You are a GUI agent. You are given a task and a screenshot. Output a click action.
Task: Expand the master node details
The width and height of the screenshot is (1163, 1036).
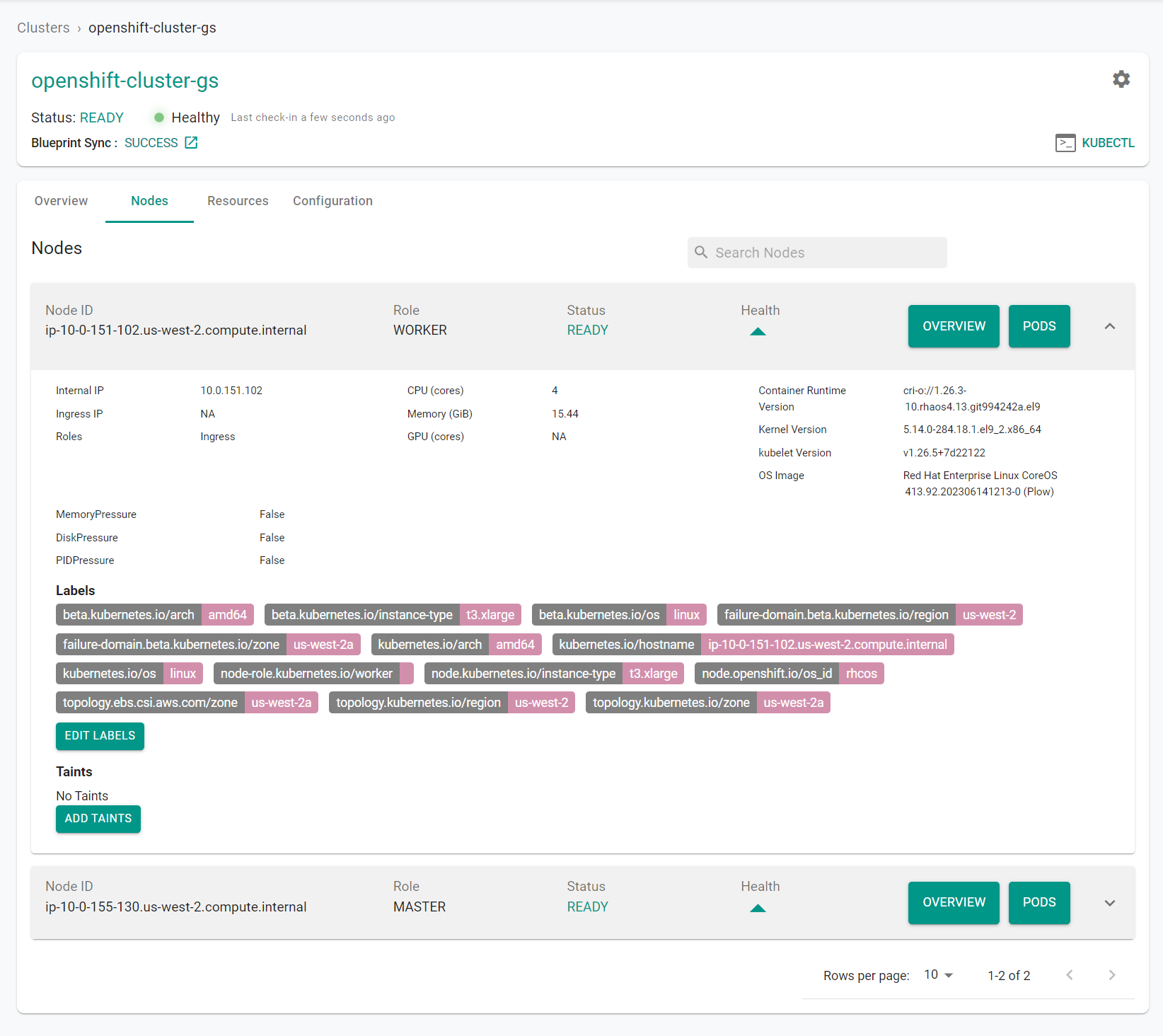(x=1110, y=903)
